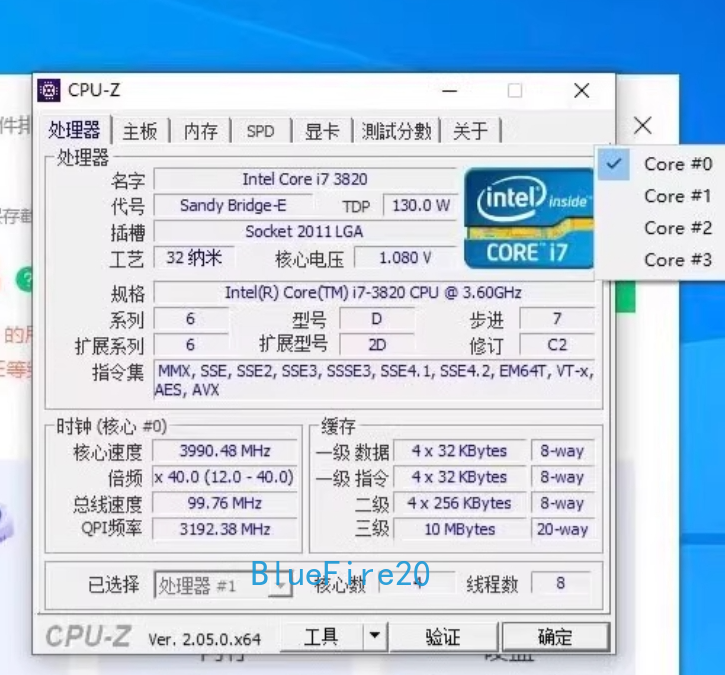Click the CPU-Z app icon in the title bar
725x675 pixels.
(x=49, y=90)
